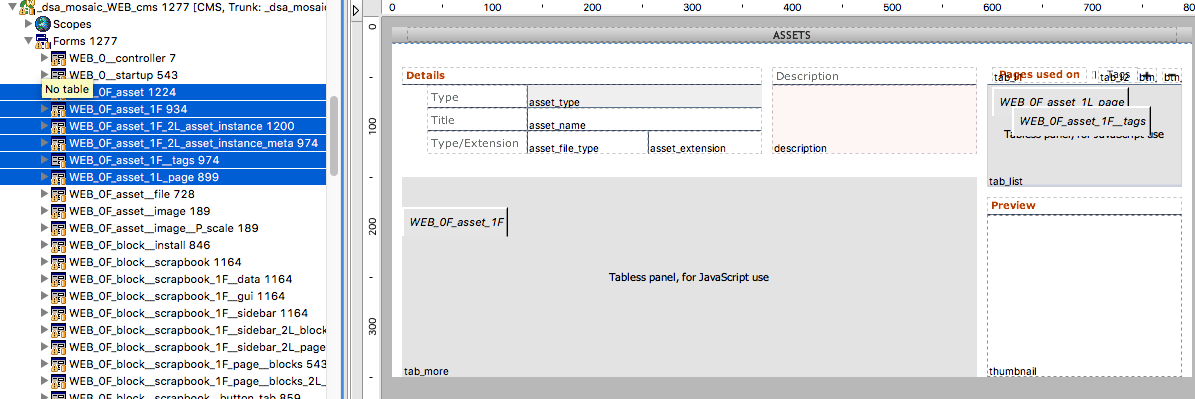Viewport: 1195px width, 399px height.
Task: Collapse the Forms 1277 node
Action: 29,41
